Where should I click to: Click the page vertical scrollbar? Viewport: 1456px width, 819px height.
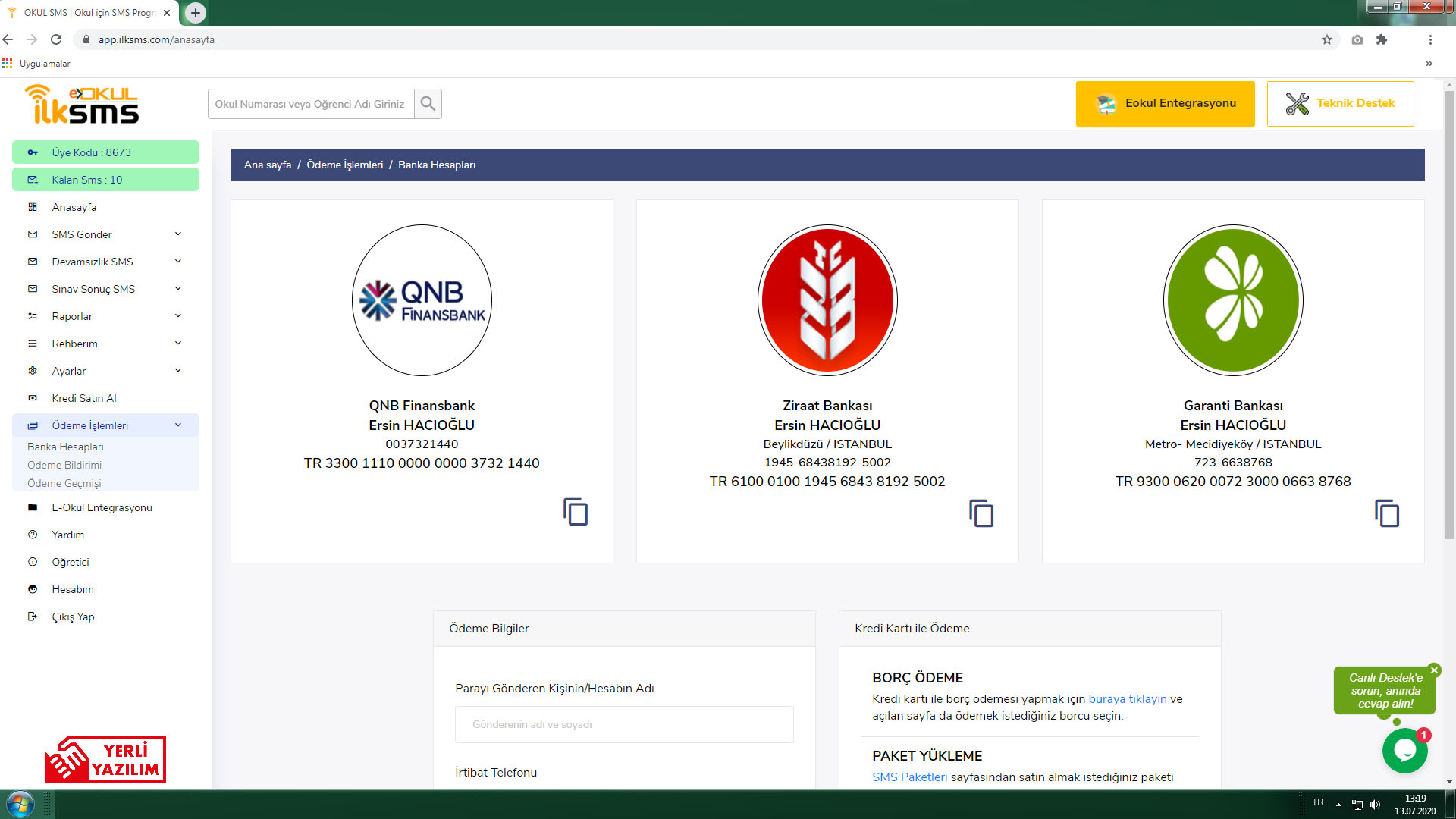[1449, 315]
